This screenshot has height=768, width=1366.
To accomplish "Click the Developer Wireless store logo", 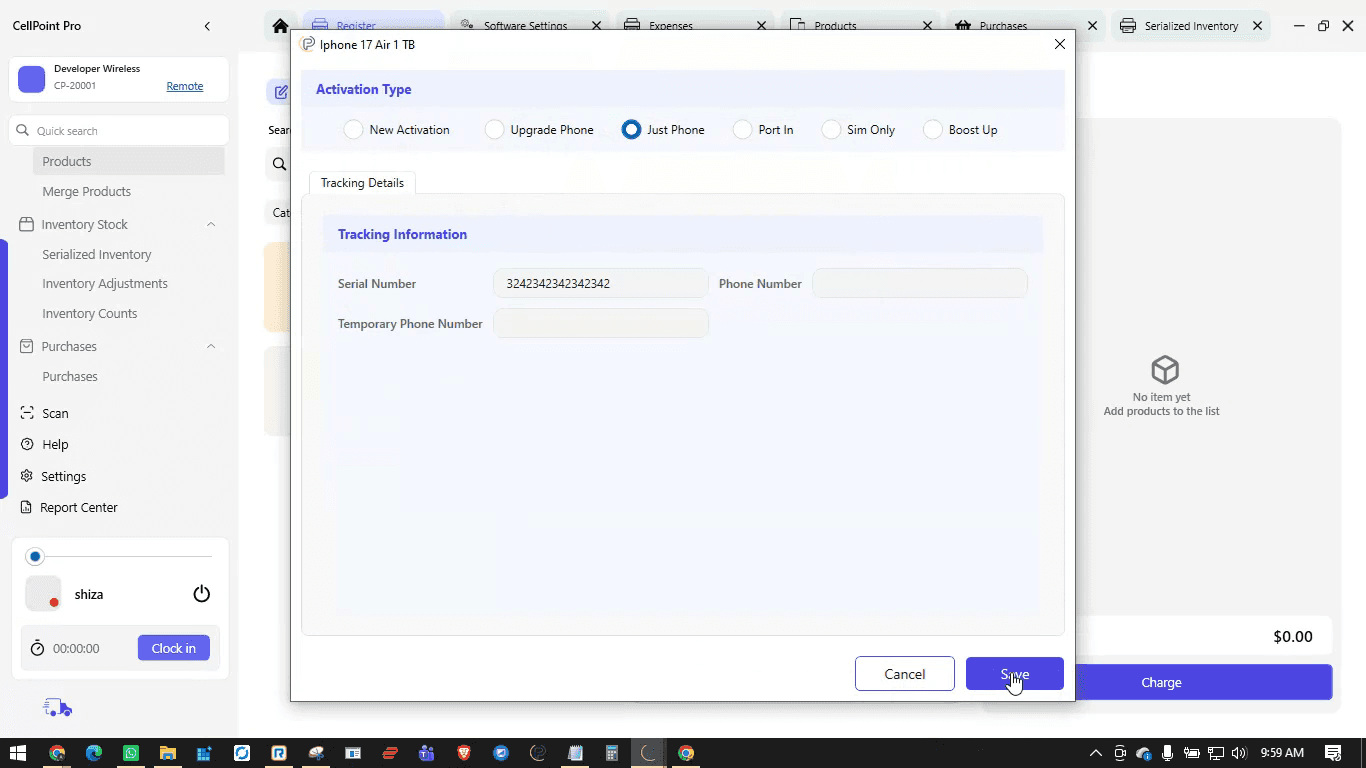I will 32,79.
